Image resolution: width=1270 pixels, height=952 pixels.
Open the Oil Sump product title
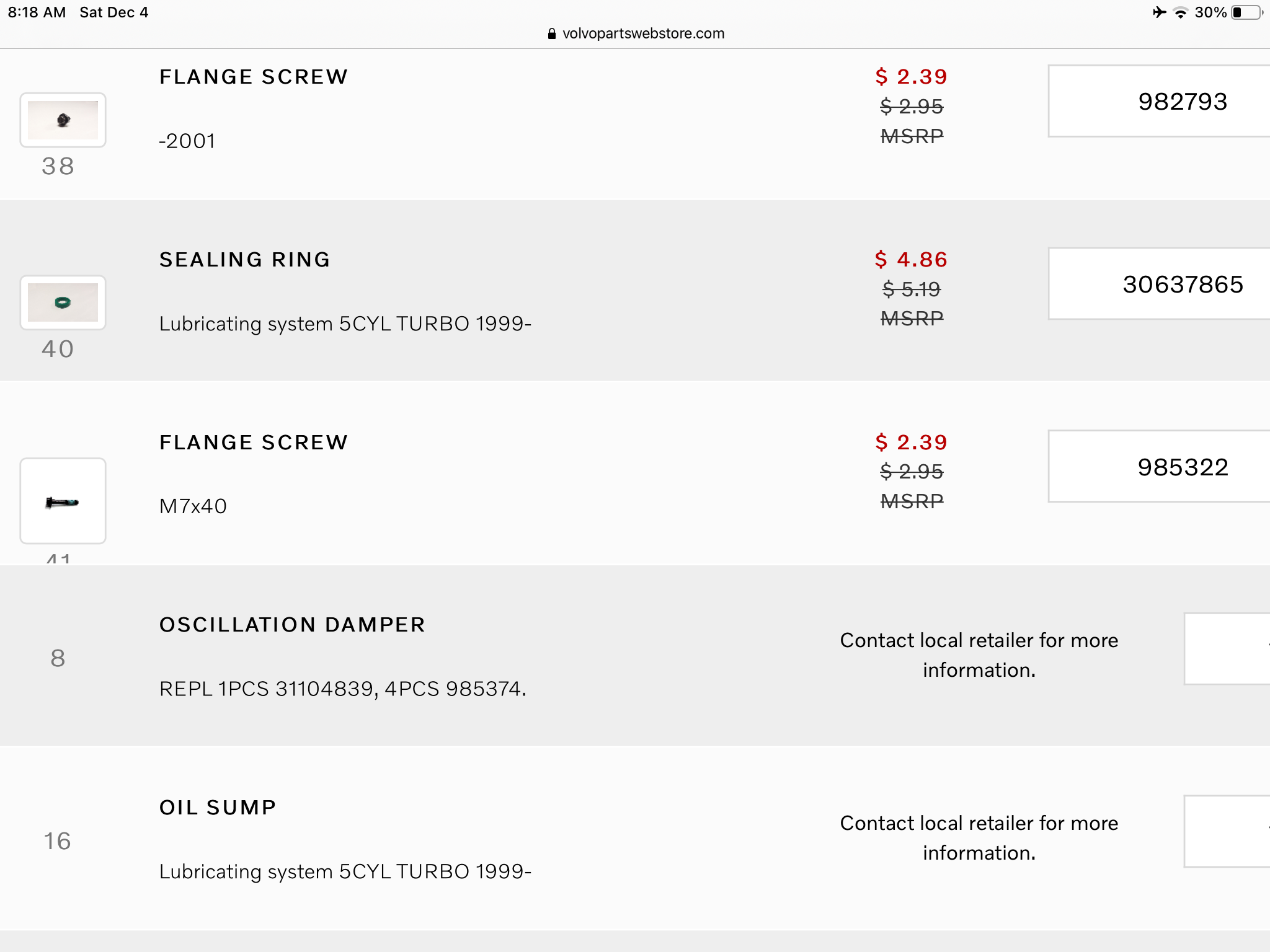(218, 808)
